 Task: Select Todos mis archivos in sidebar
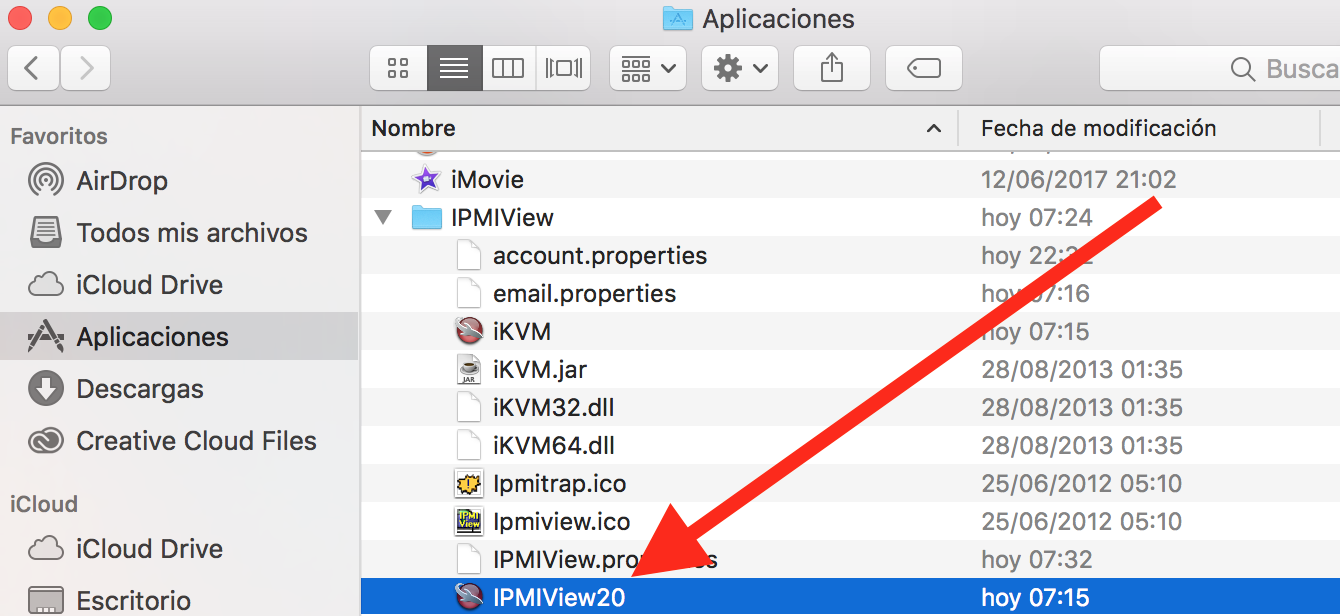192,233
